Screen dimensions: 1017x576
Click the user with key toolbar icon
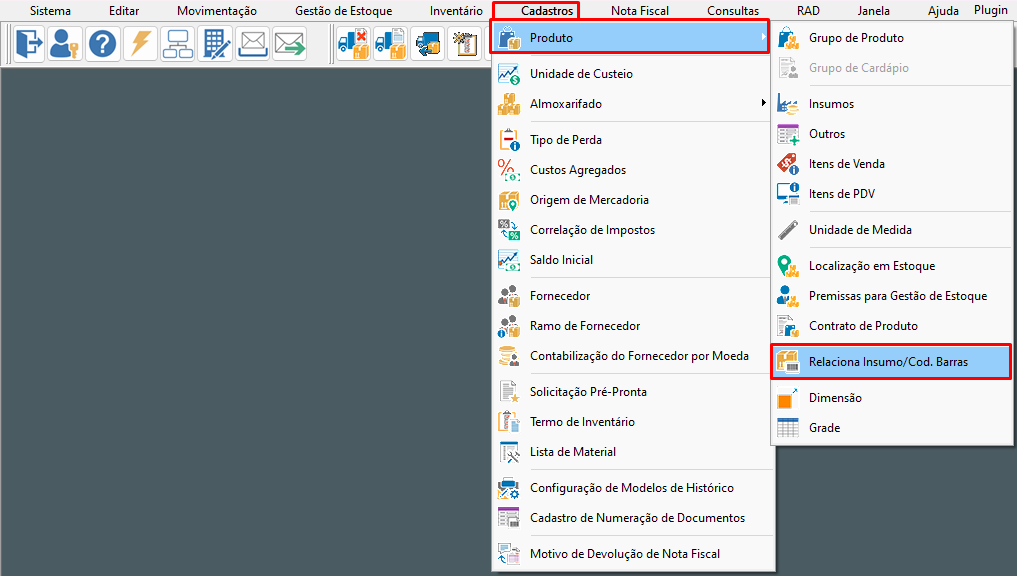pyautogui.click(x=66, y=44)
